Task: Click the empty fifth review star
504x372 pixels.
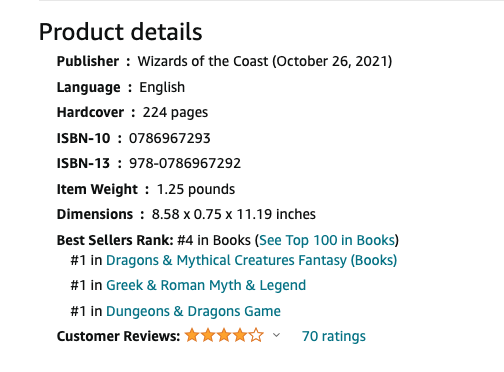Action: (256, 335)
